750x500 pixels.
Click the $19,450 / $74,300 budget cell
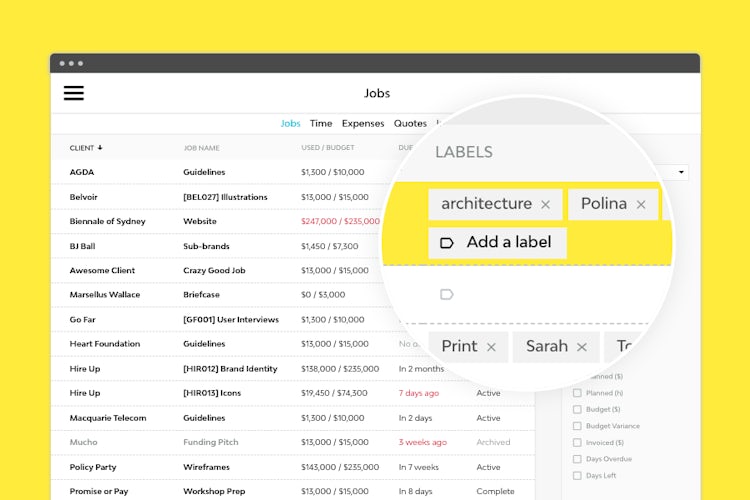[x=334, y=393]
